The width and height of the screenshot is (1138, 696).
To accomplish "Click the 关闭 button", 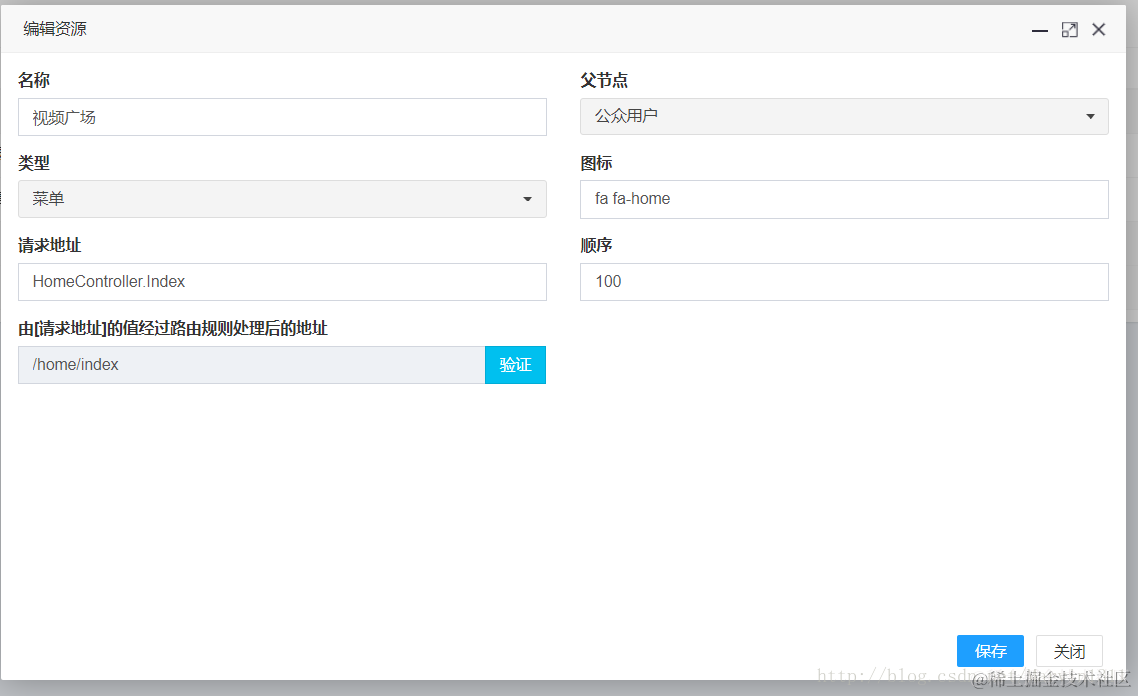I will (x=1069, y=651).
